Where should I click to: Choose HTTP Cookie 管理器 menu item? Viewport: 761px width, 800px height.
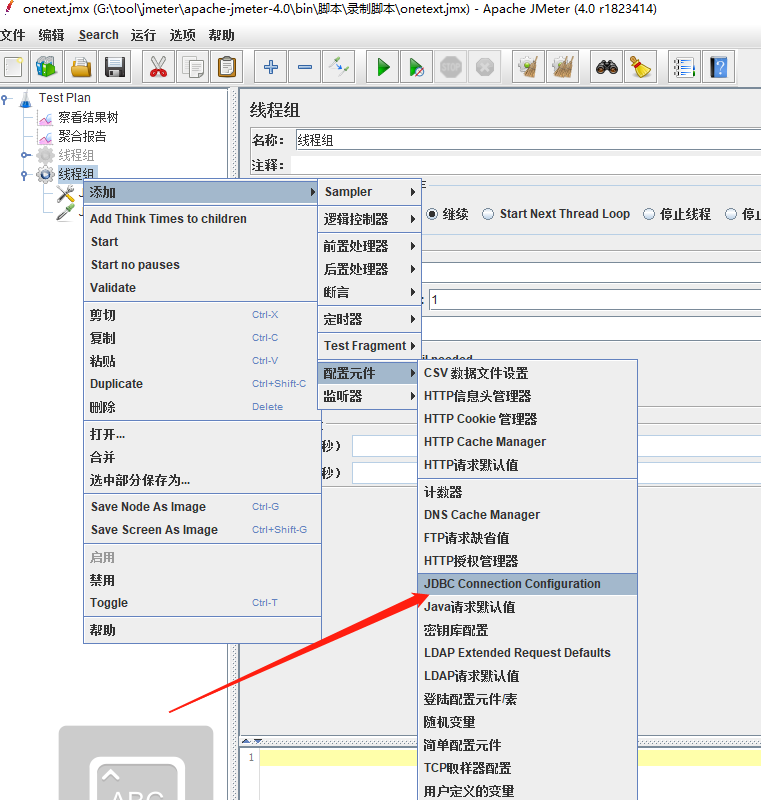pyautogui.click(x=527, y=419)
